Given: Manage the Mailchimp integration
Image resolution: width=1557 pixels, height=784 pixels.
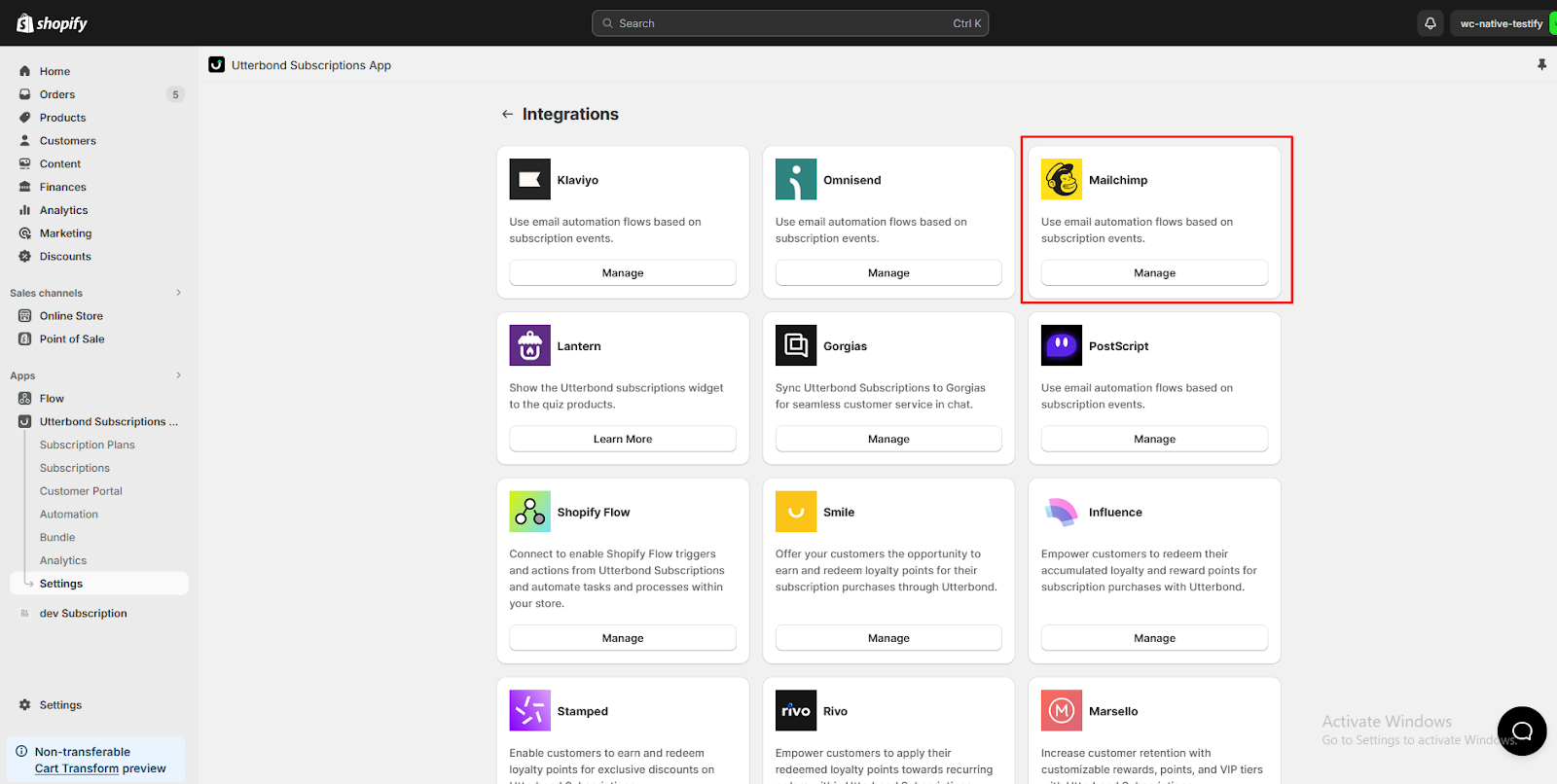Looking at the screenshot, I should tap(1154, 272).
